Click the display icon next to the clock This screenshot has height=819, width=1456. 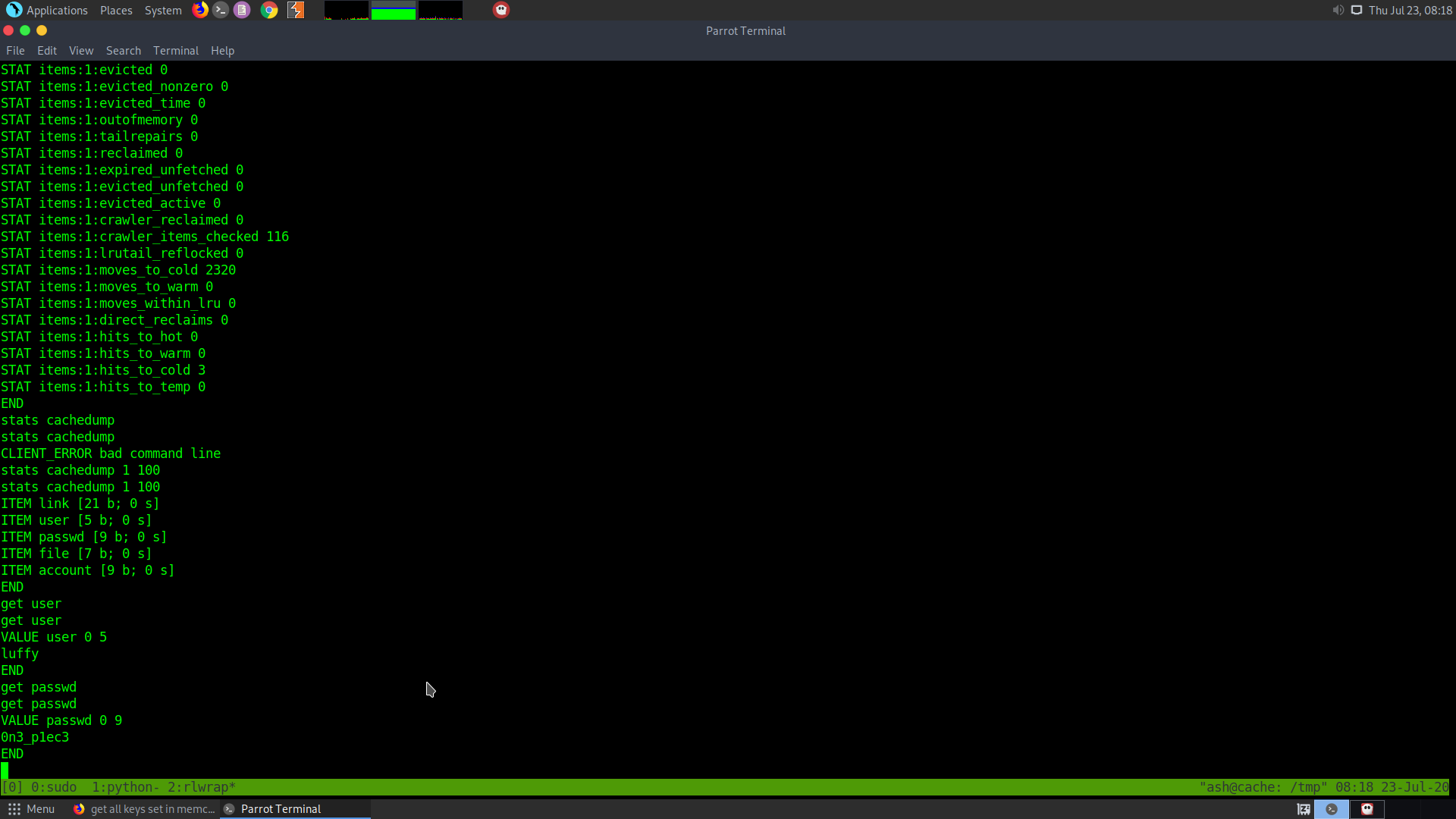1357,10
